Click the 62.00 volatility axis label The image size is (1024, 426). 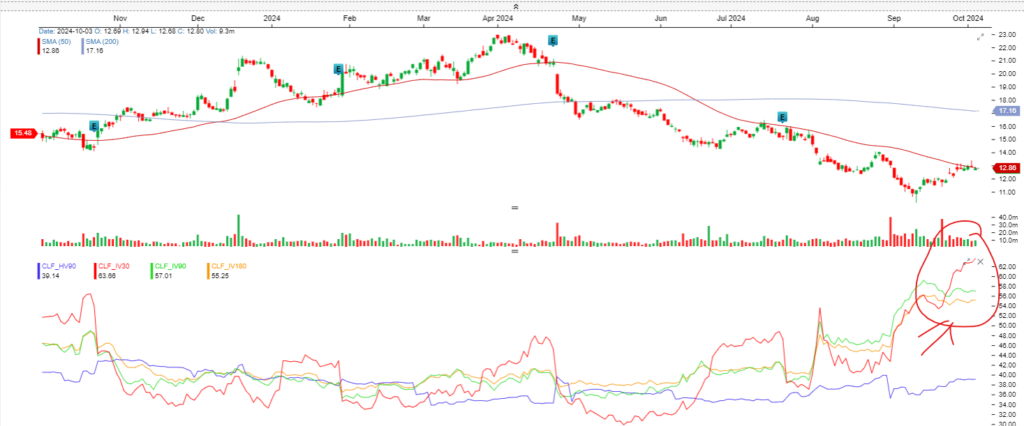pos(1006,267)
